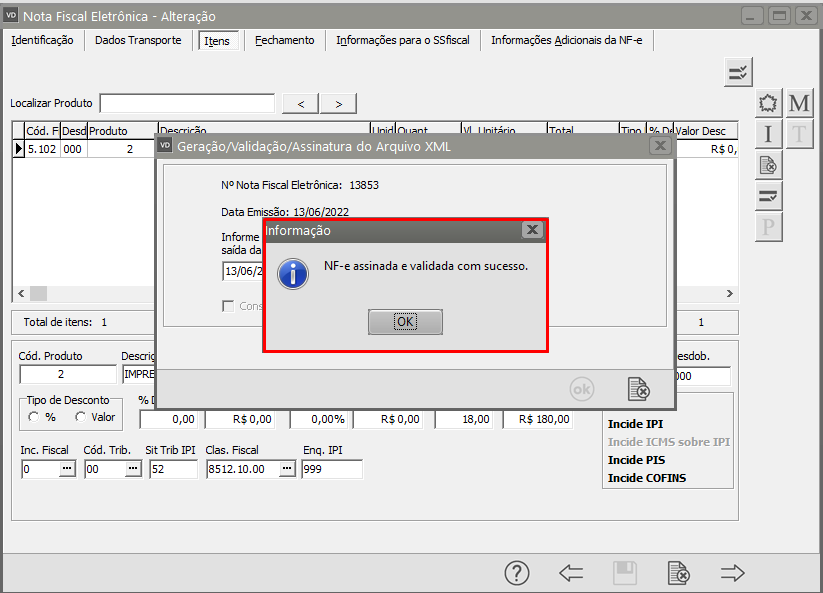Screen dimensions: 823x593
Task: Click the star-shaped icon in side toolbar
Action: pos(768,103)
